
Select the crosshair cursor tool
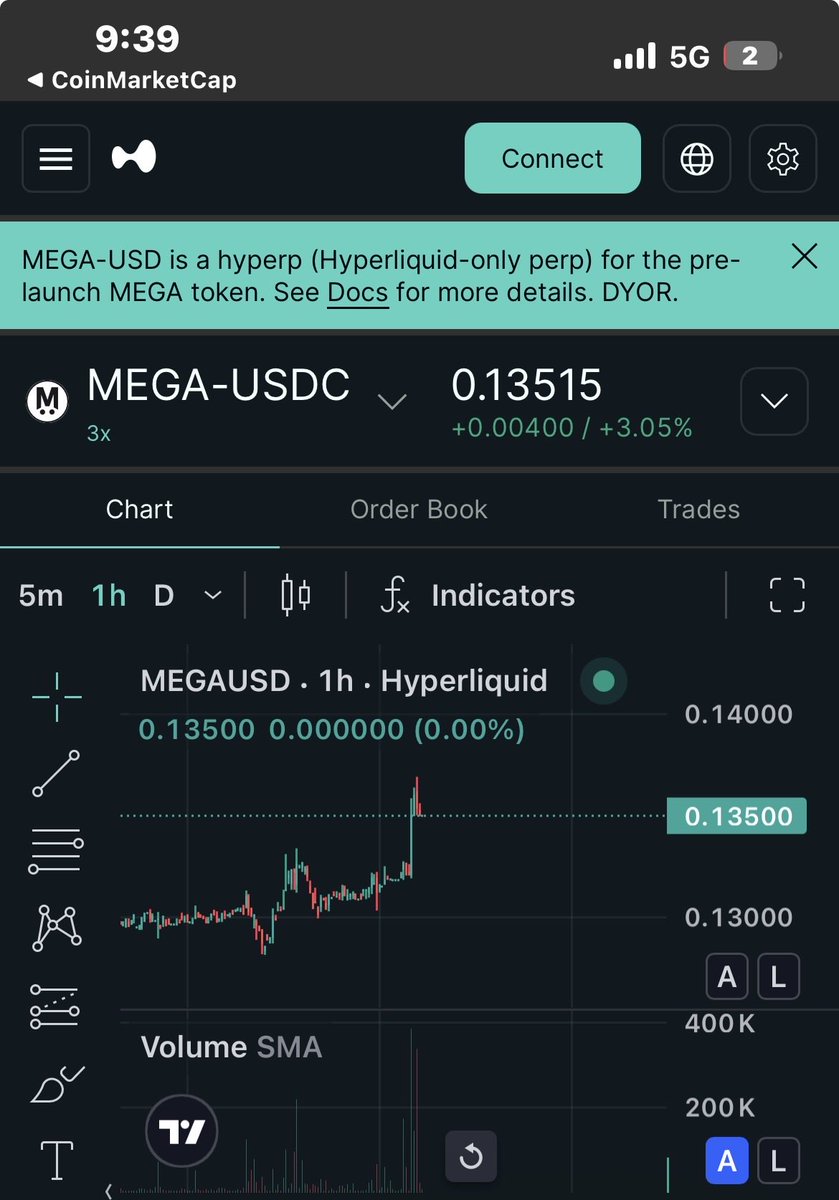57,698
